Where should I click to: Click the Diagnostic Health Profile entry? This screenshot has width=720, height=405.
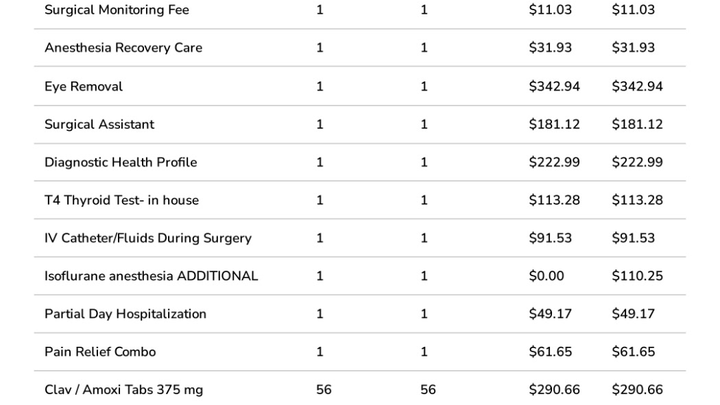point(120,162)
